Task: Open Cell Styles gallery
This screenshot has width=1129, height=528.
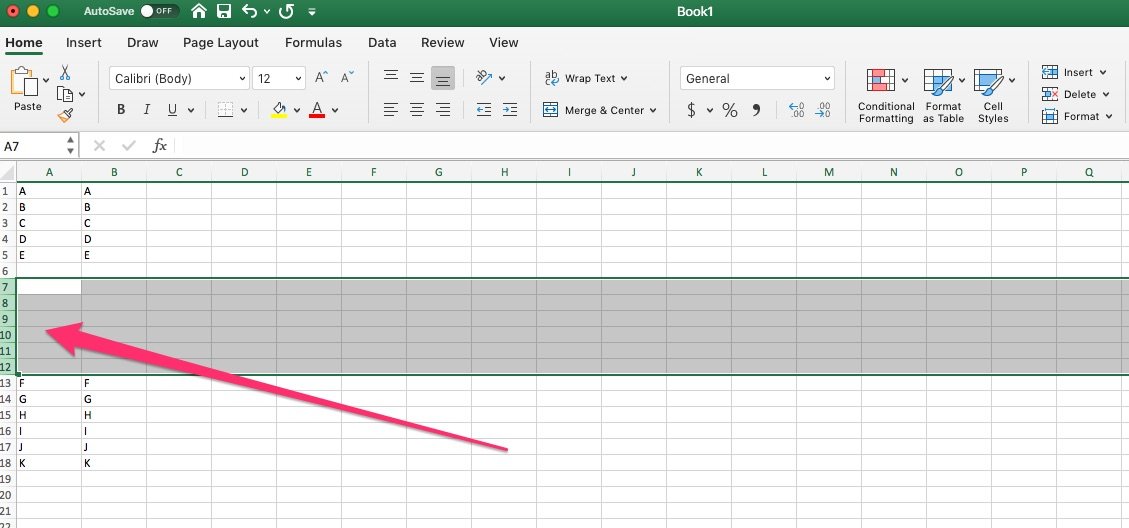Action: (x=993, y=96)
